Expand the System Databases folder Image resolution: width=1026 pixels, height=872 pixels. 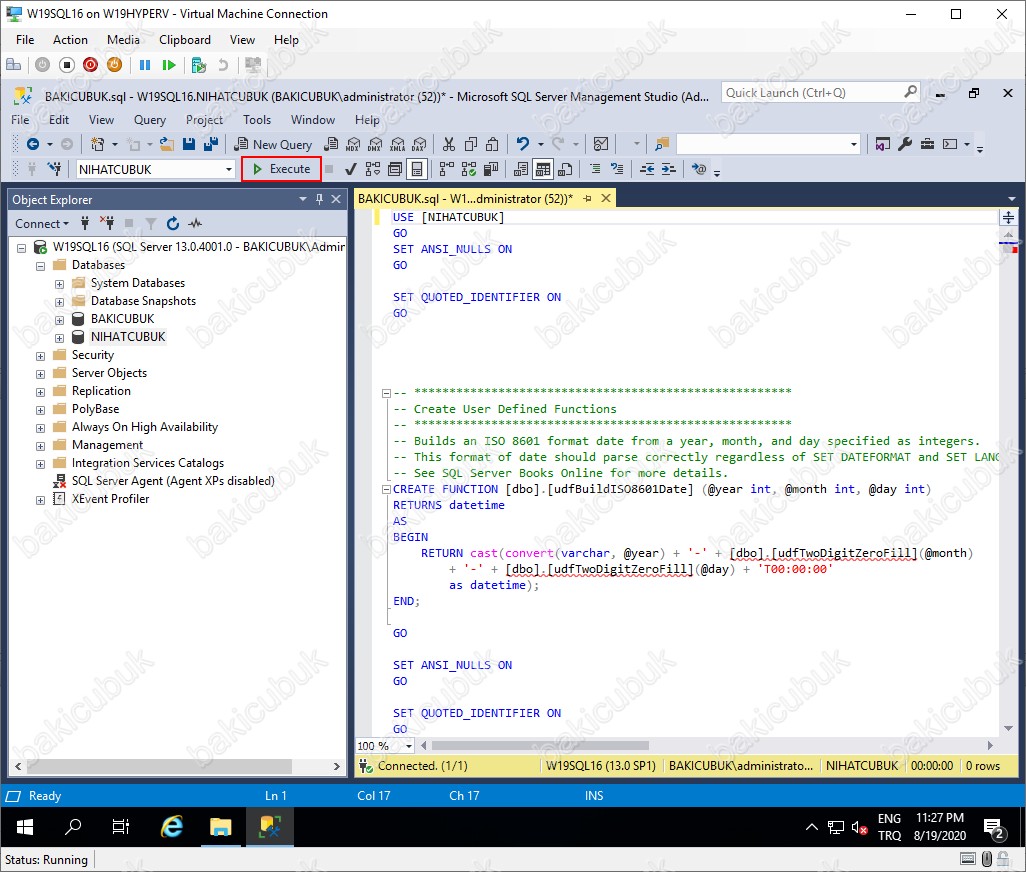coord(60,284)
